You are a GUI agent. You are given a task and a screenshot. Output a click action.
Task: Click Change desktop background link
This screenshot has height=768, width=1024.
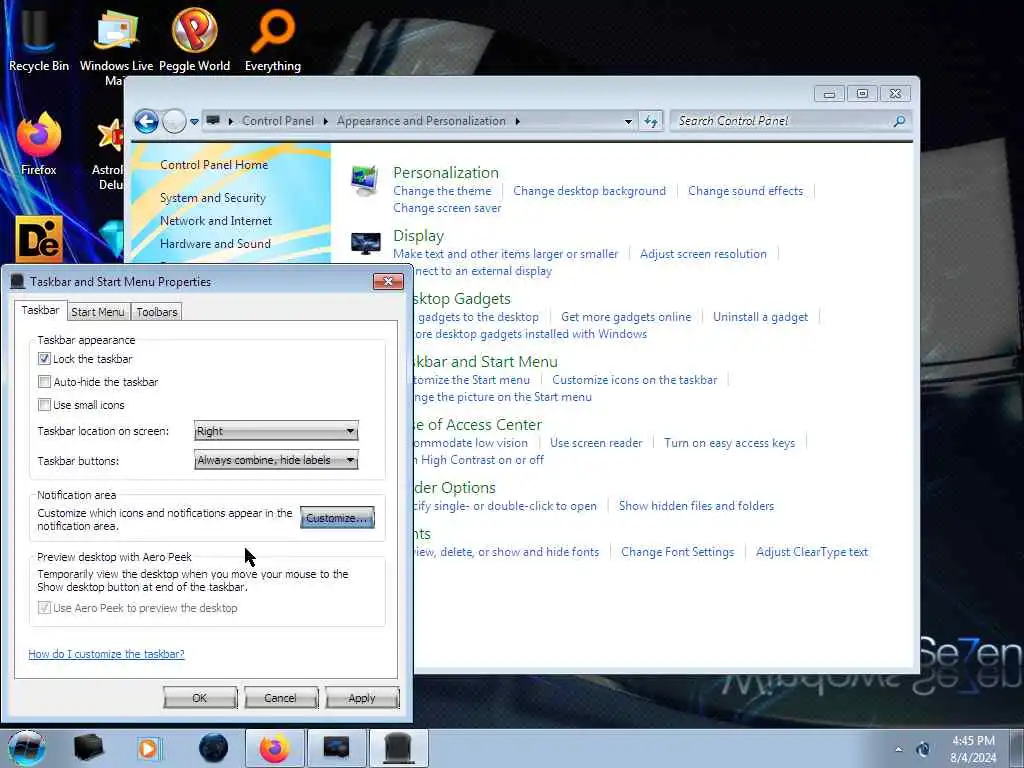tap(589, 191)
